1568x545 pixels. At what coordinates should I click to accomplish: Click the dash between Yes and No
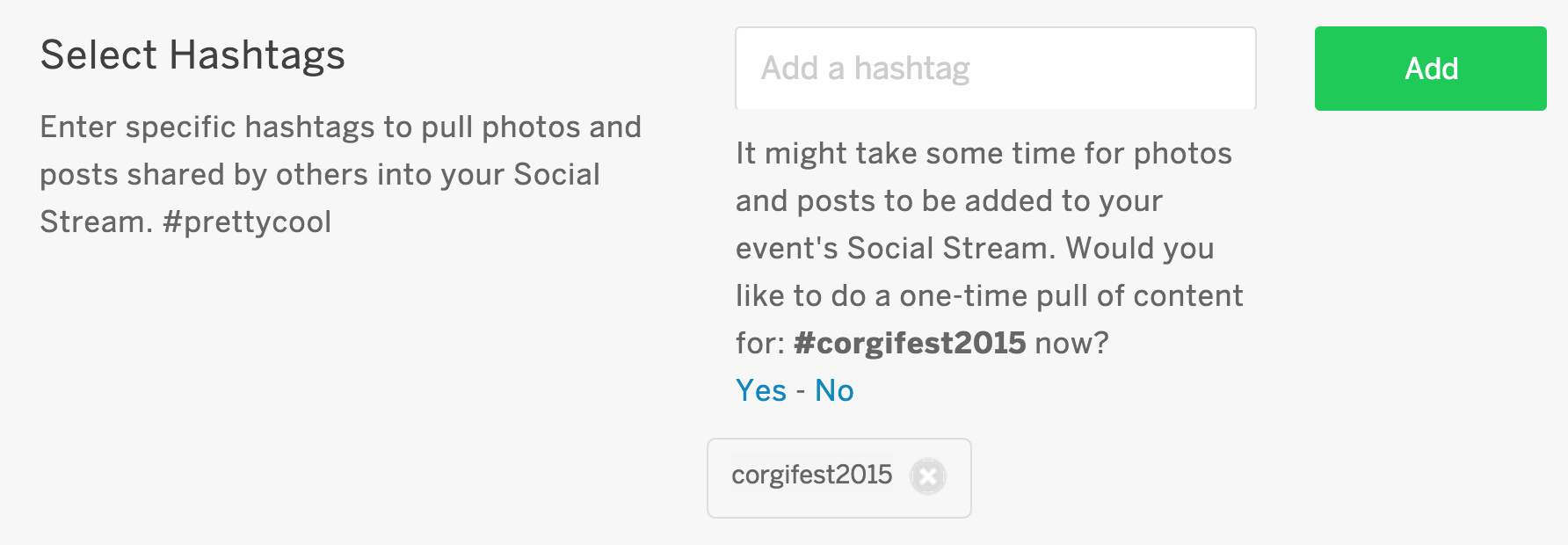pos(801,392)
